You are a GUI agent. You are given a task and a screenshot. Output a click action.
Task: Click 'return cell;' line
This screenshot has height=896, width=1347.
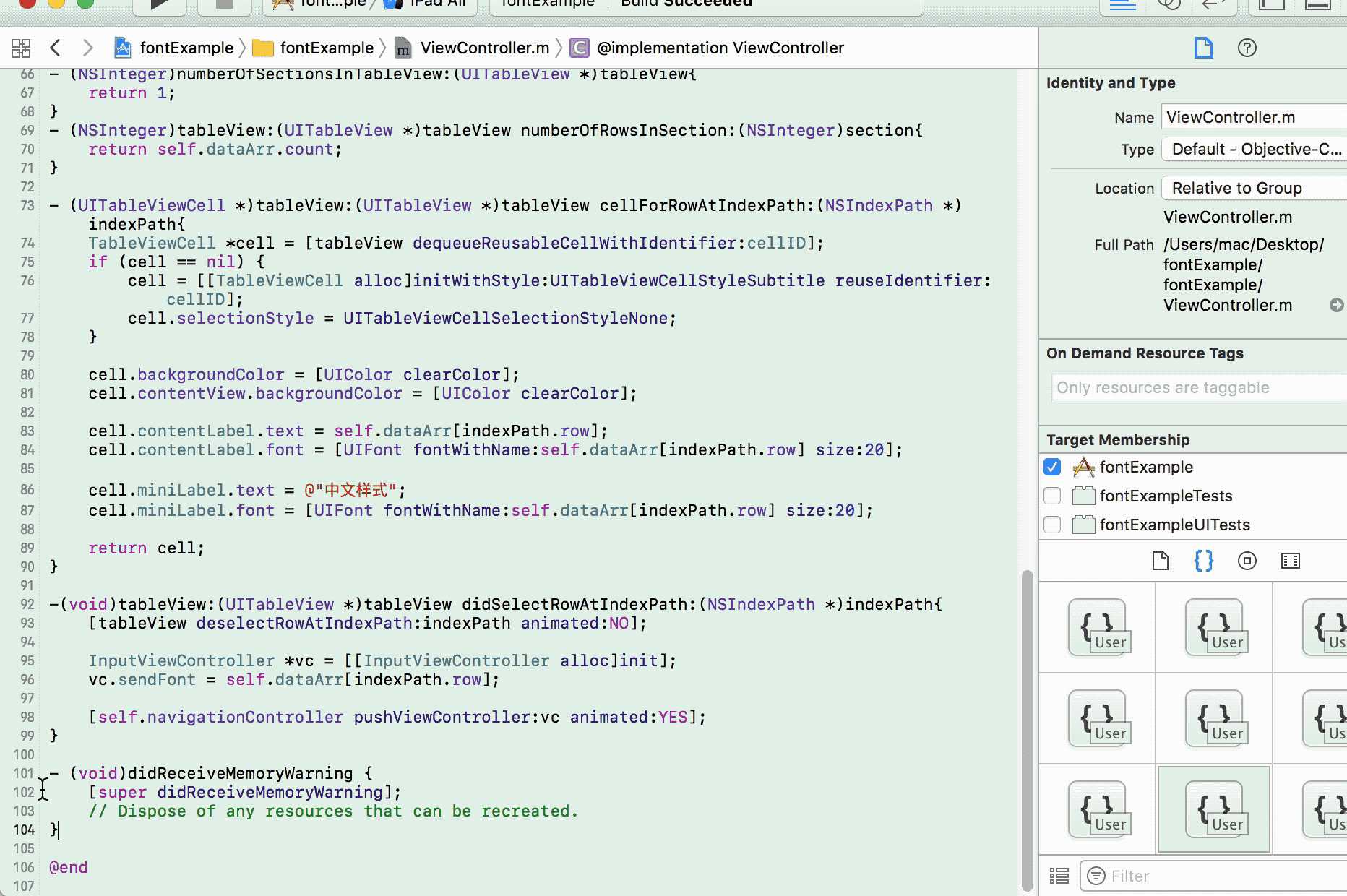[x=146, y=548]
